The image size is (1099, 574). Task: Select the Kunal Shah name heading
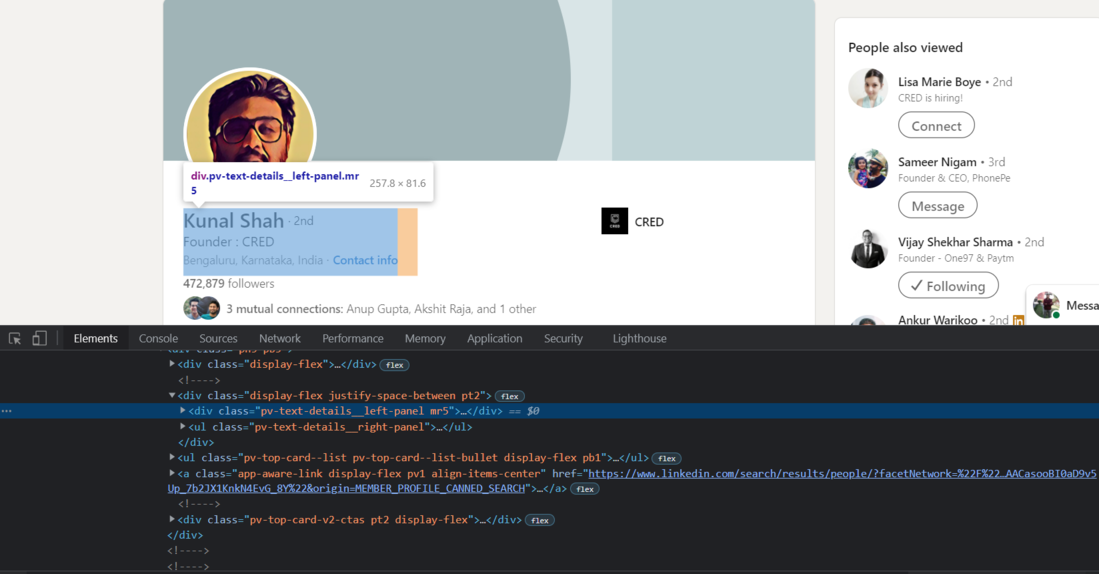[x=233, y=221]
